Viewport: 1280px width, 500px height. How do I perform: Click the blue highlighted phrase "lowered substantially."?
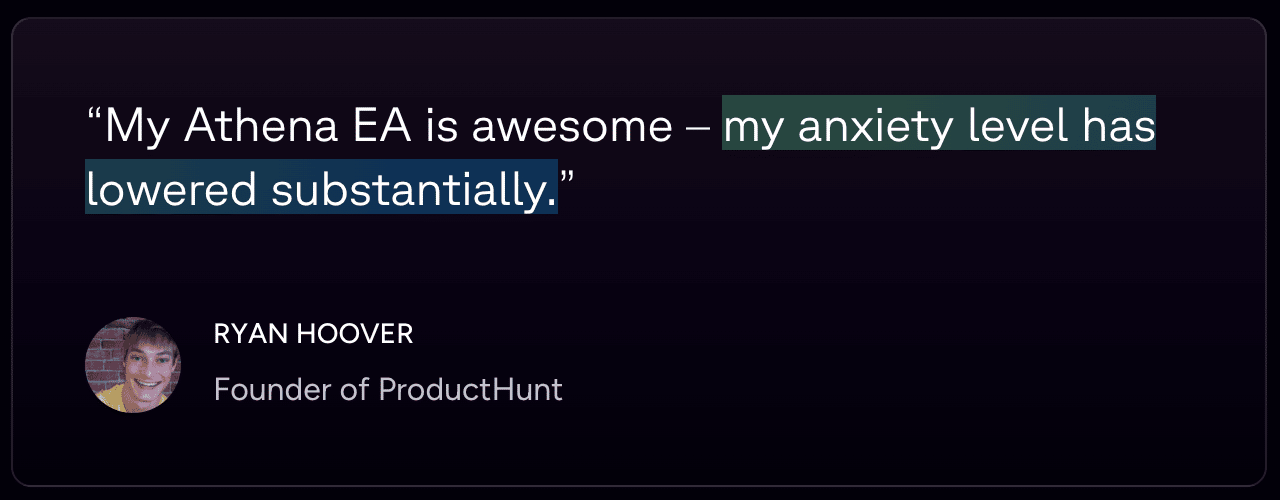click(x=321, y=190)
